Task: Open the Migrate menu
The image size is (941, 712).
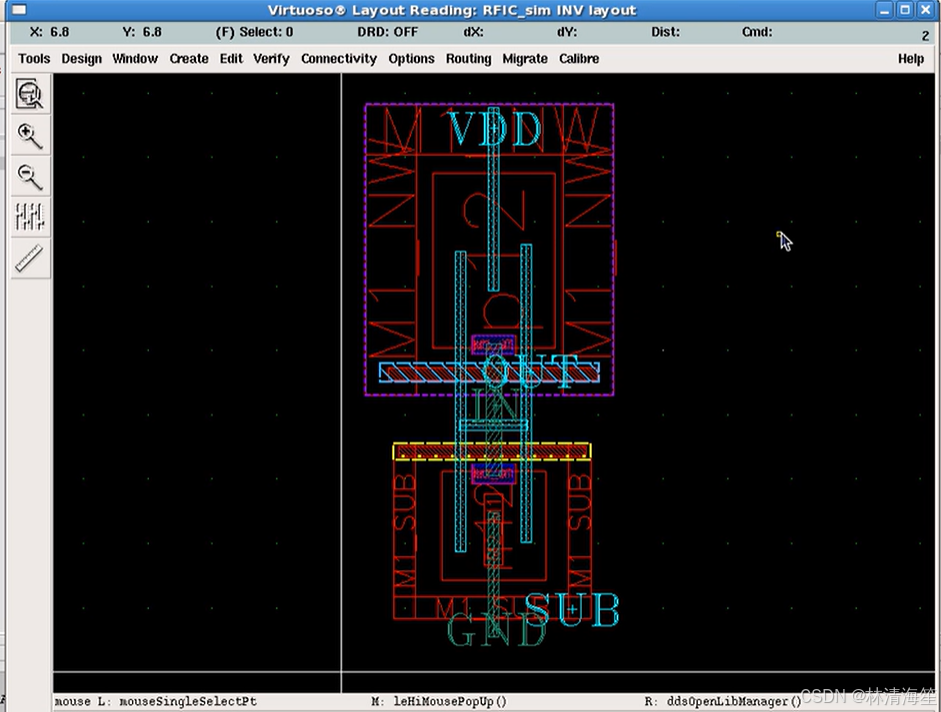Action: pos(525,59)
